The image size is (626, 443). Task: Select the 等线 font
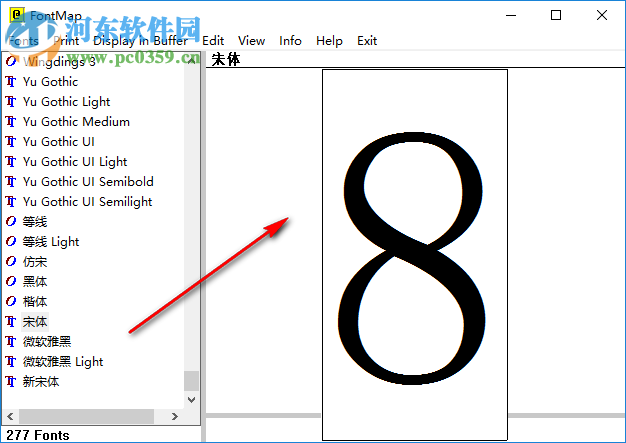click(35, 221)
